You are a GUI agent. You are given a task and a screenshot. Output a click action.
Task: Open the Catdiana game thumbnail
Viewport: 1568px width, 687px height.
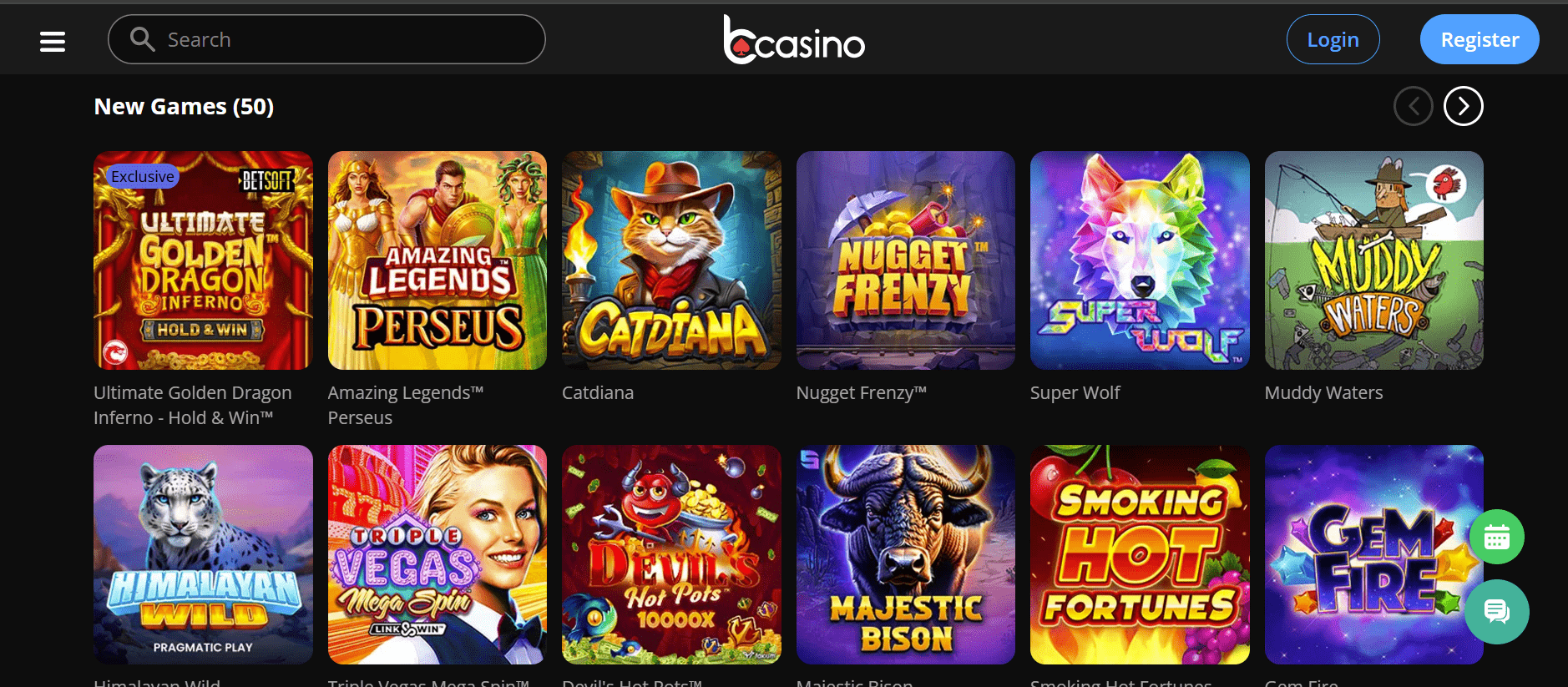click(671, 260)
